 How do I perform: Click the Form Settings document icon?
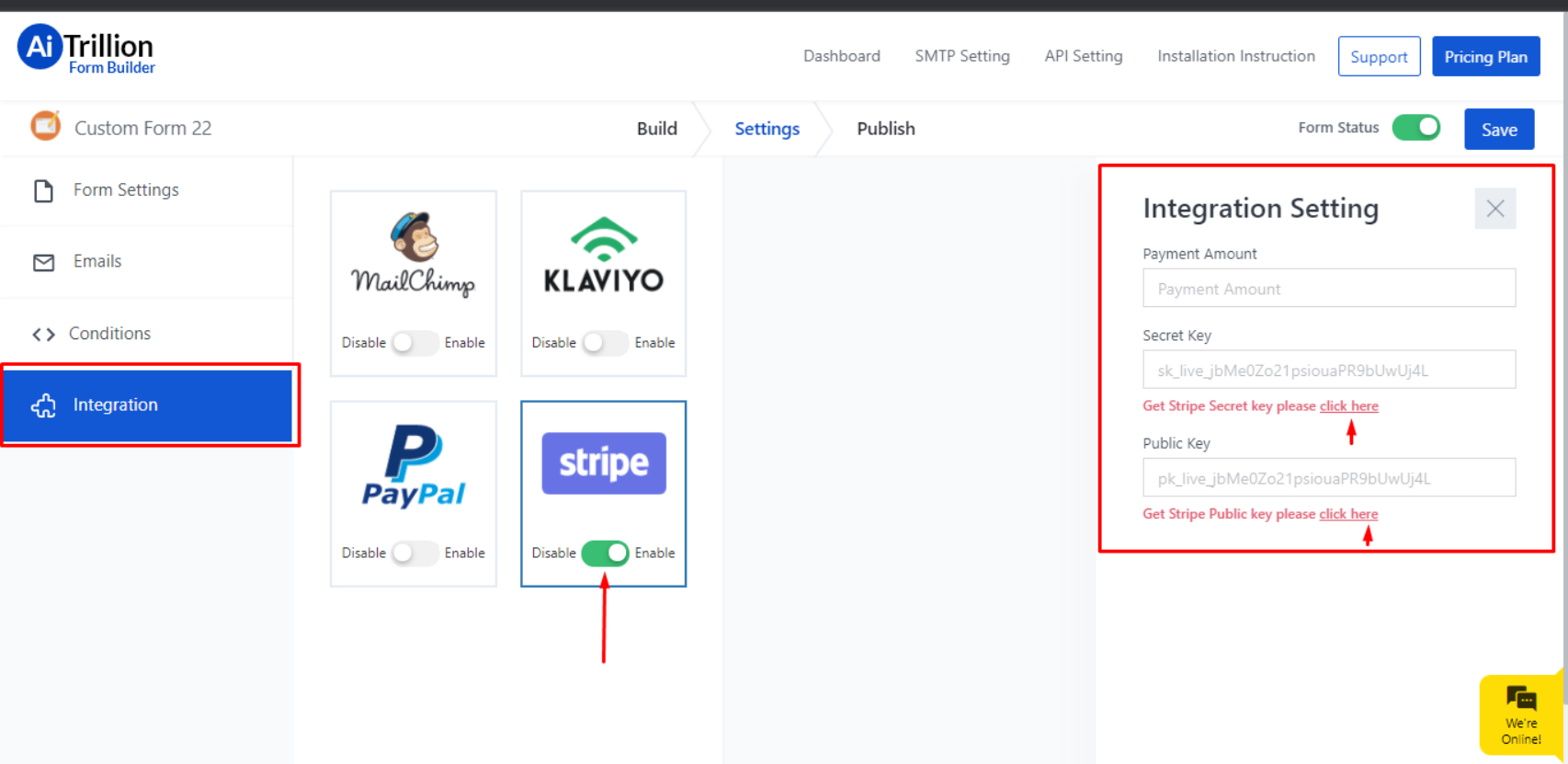point(43,190)
